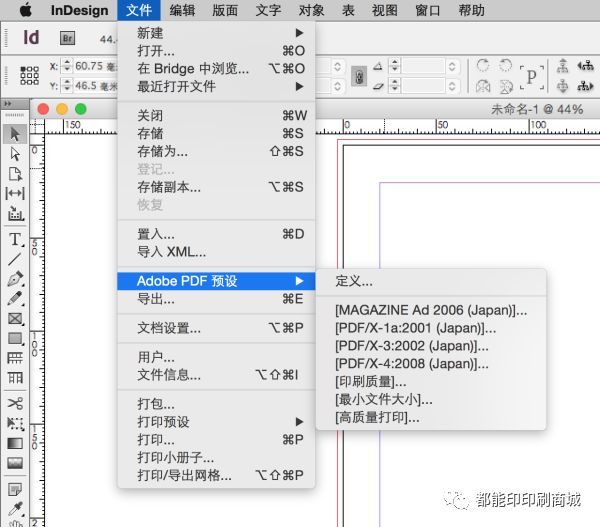Set the top-left reference point
The image size is (600, 527).
pyautogui.click(x=23, y=69)
